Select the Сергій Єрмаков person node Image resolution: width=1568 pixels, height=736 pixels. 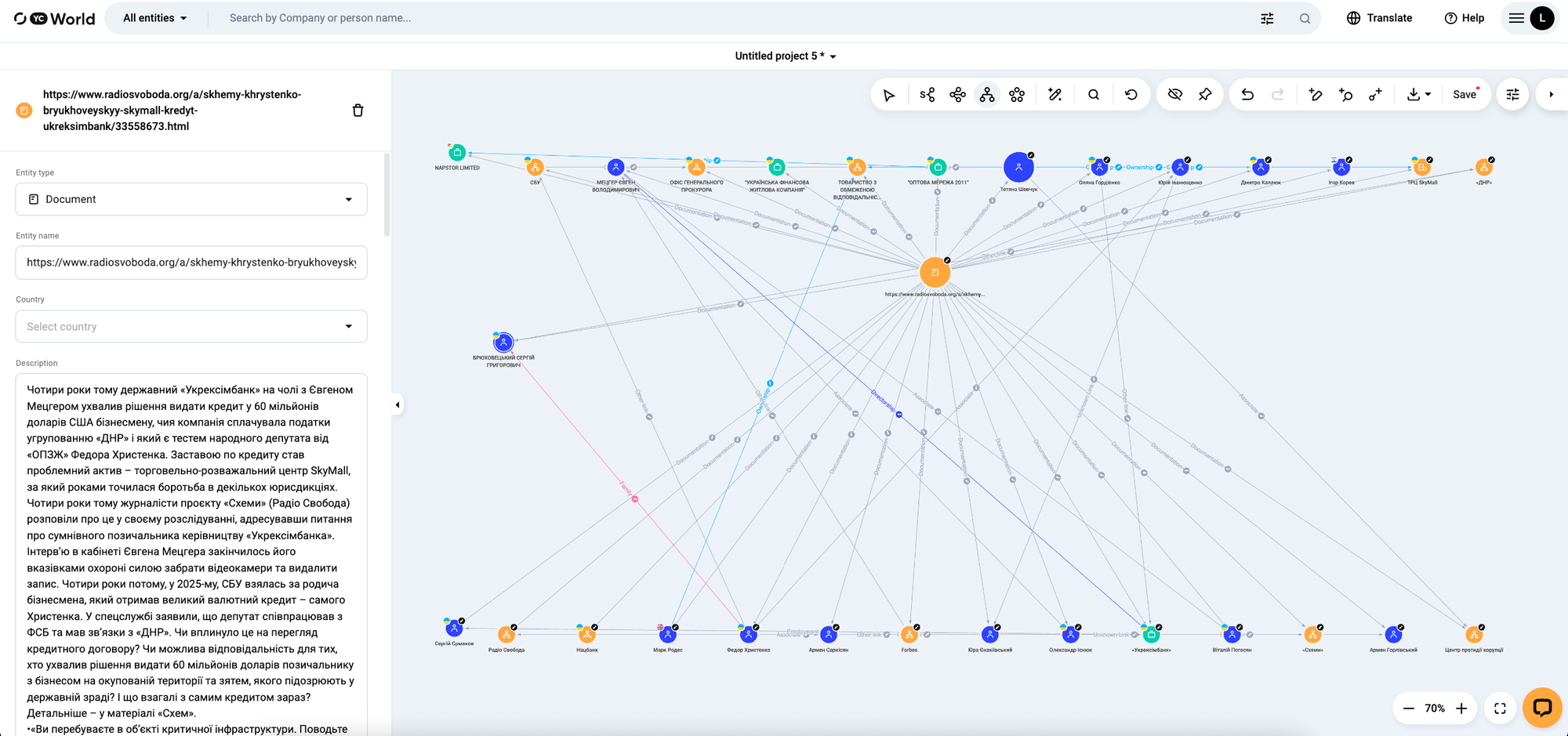[x=454, y=628]
